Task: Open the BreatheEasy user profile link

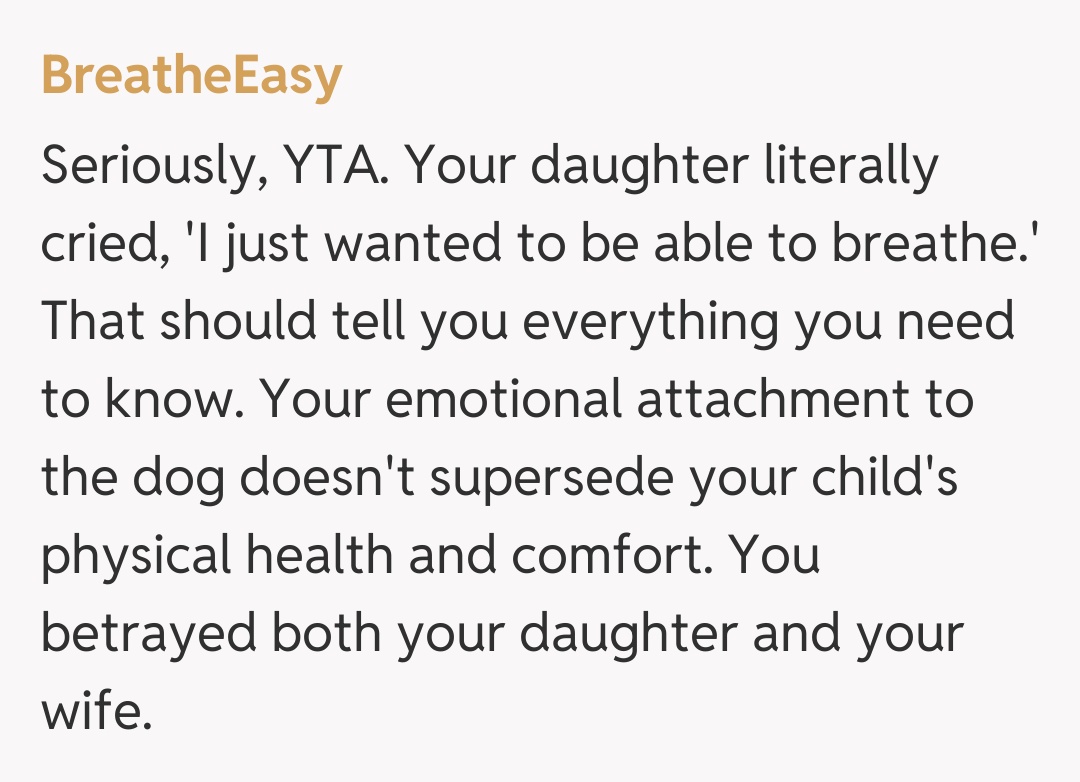Action: point(191,76)
